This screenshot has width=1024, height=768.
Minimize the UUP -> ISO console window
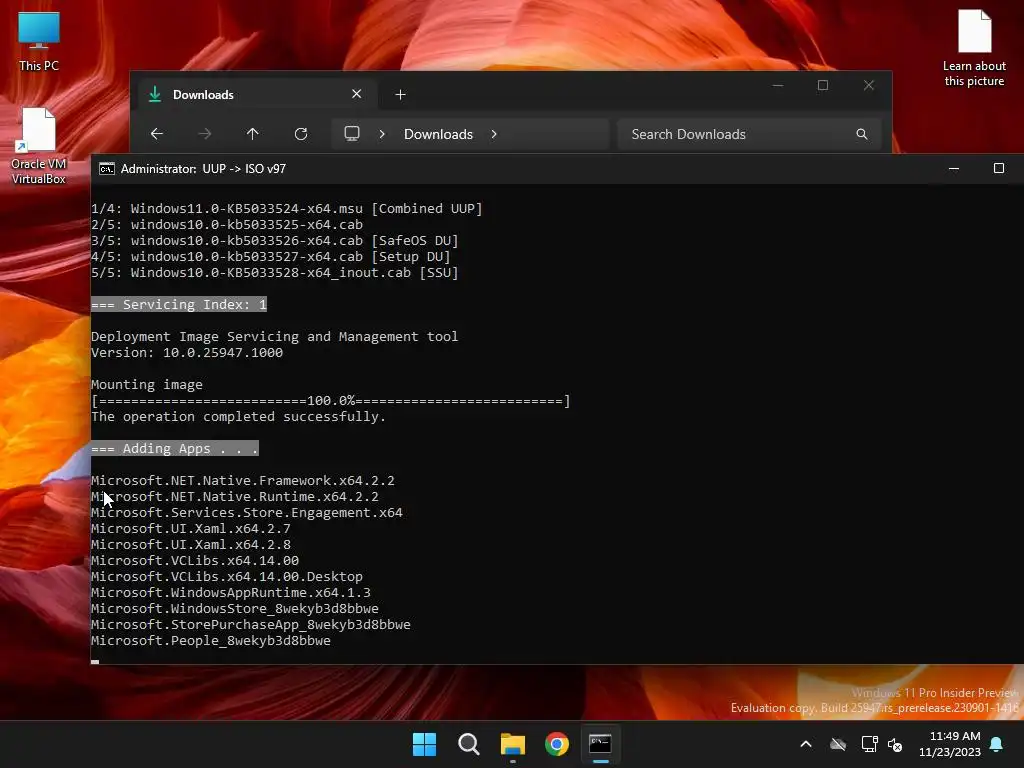click(953, 168)
